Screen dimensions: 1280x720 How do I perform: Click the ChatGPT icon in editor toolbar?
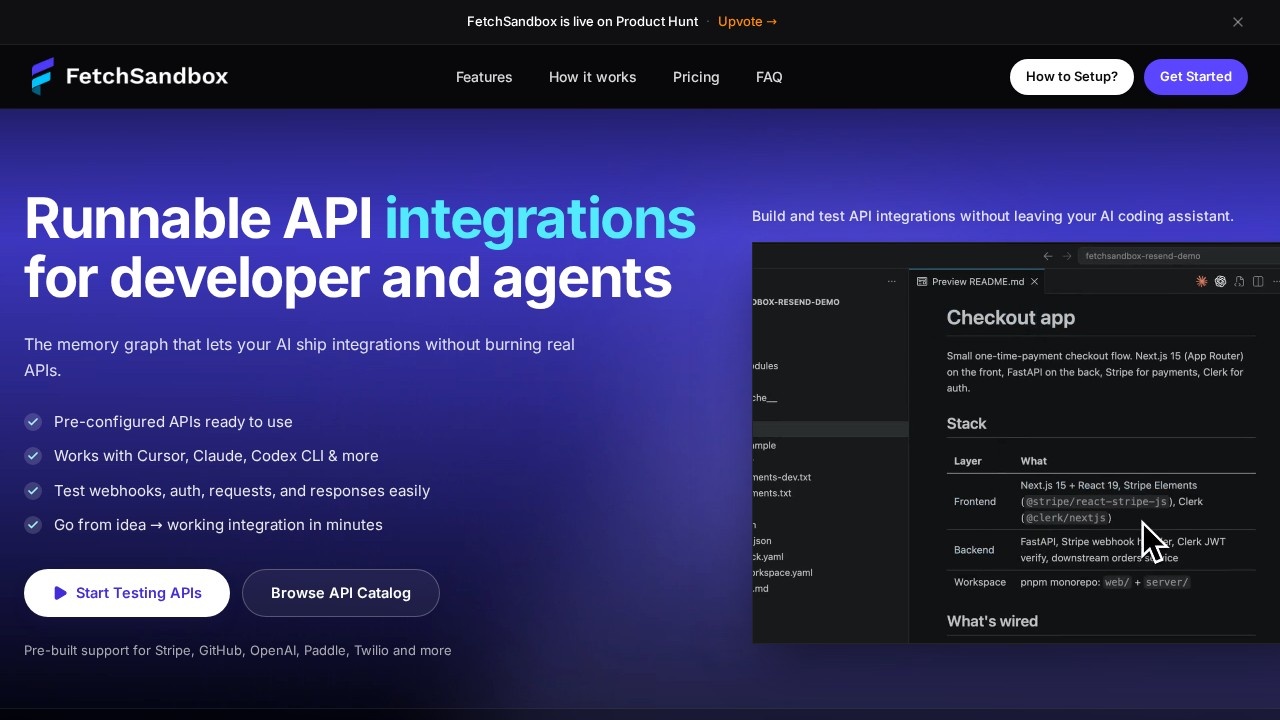pos(1220,282)
